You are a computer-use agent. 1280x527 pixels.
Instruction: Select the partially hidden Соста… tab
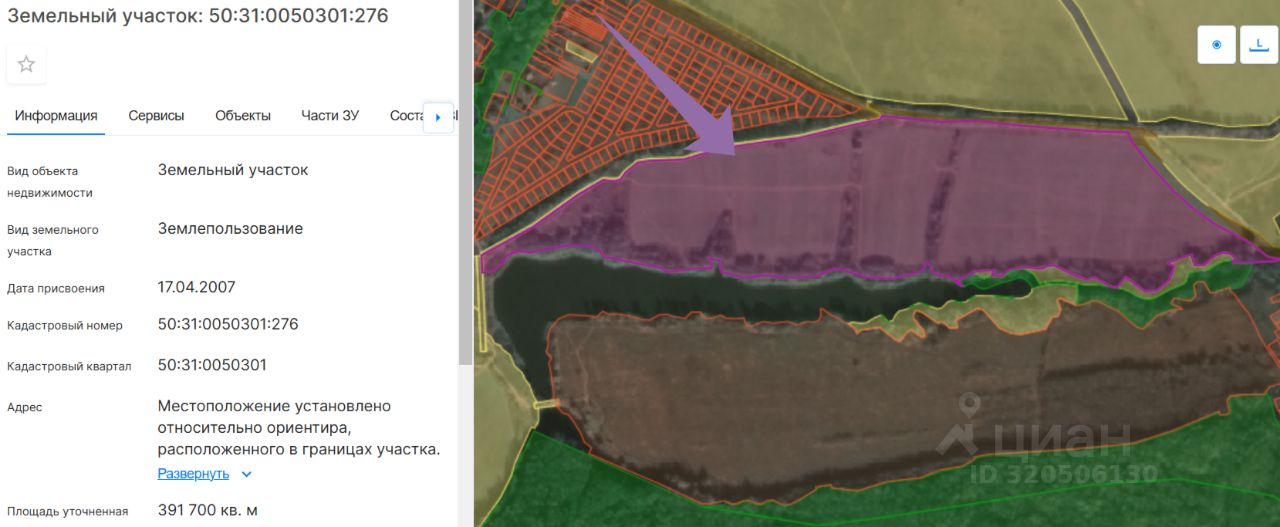(406, 115)
